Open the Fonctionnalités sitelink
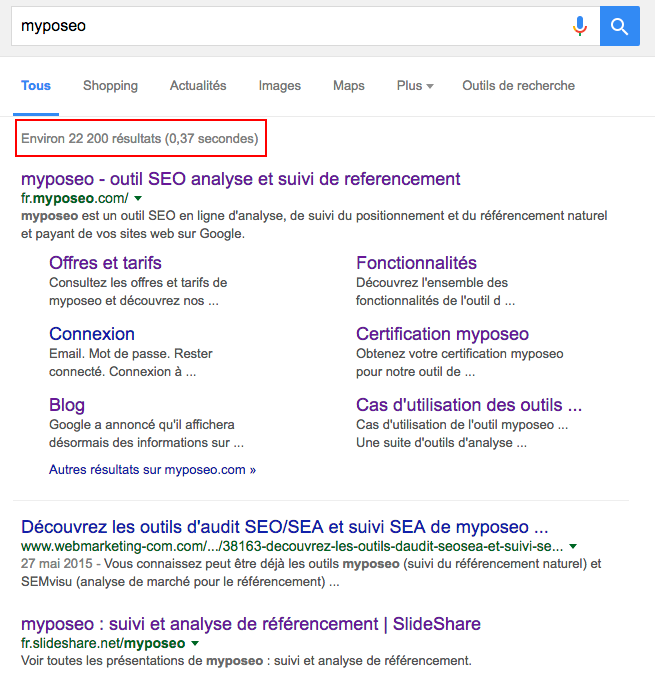This screenshot has height=681, width=655. point(416,263)
